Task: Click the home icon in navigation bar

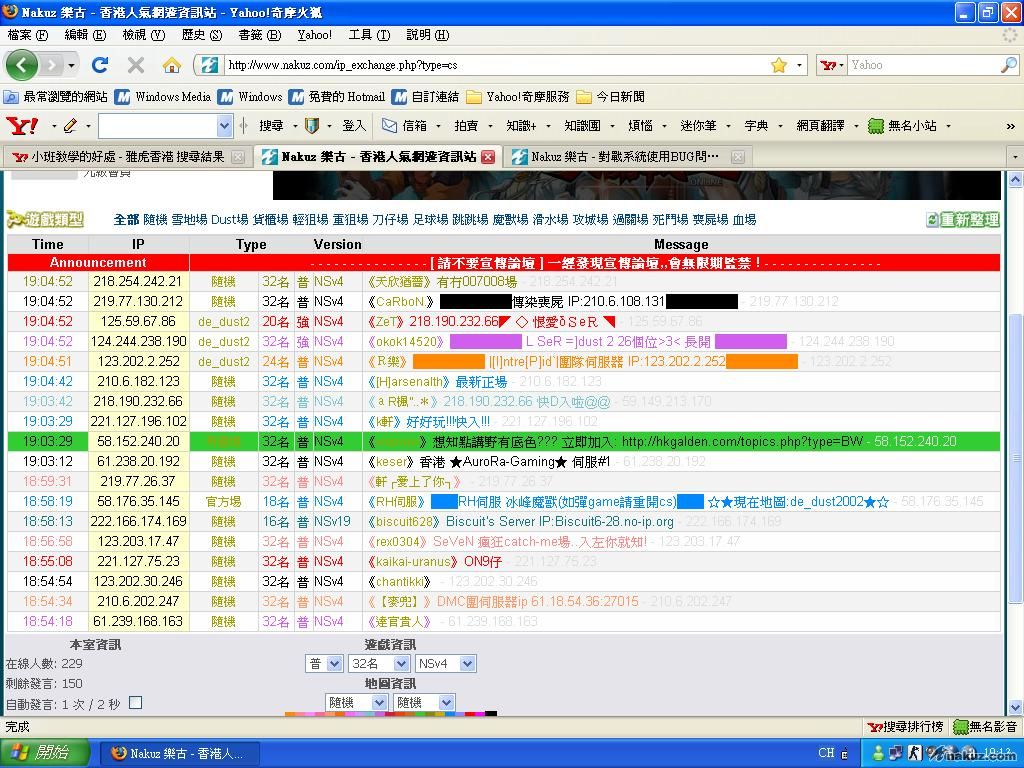Action: [x=172, y=65]
